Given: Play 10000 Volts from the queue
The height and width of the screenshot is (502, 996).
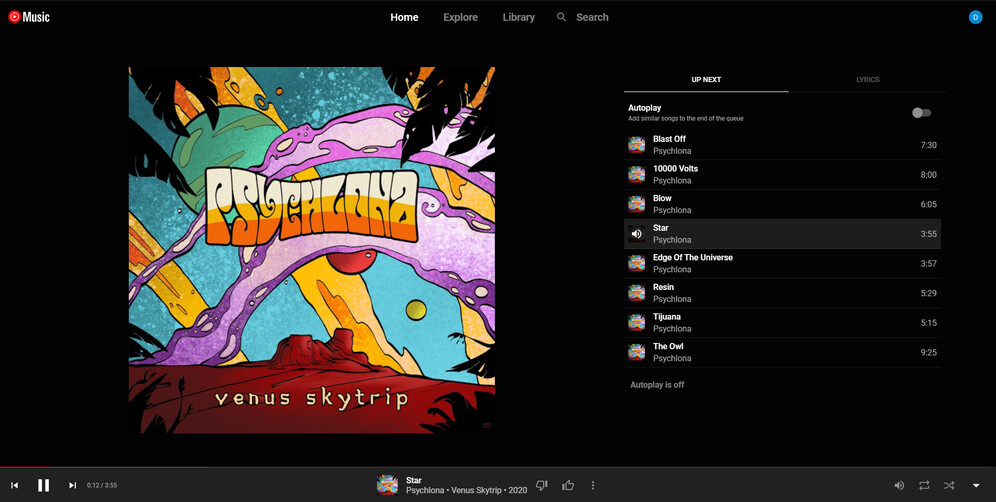Looking at the screenshot, I should (x=783, y=175).
